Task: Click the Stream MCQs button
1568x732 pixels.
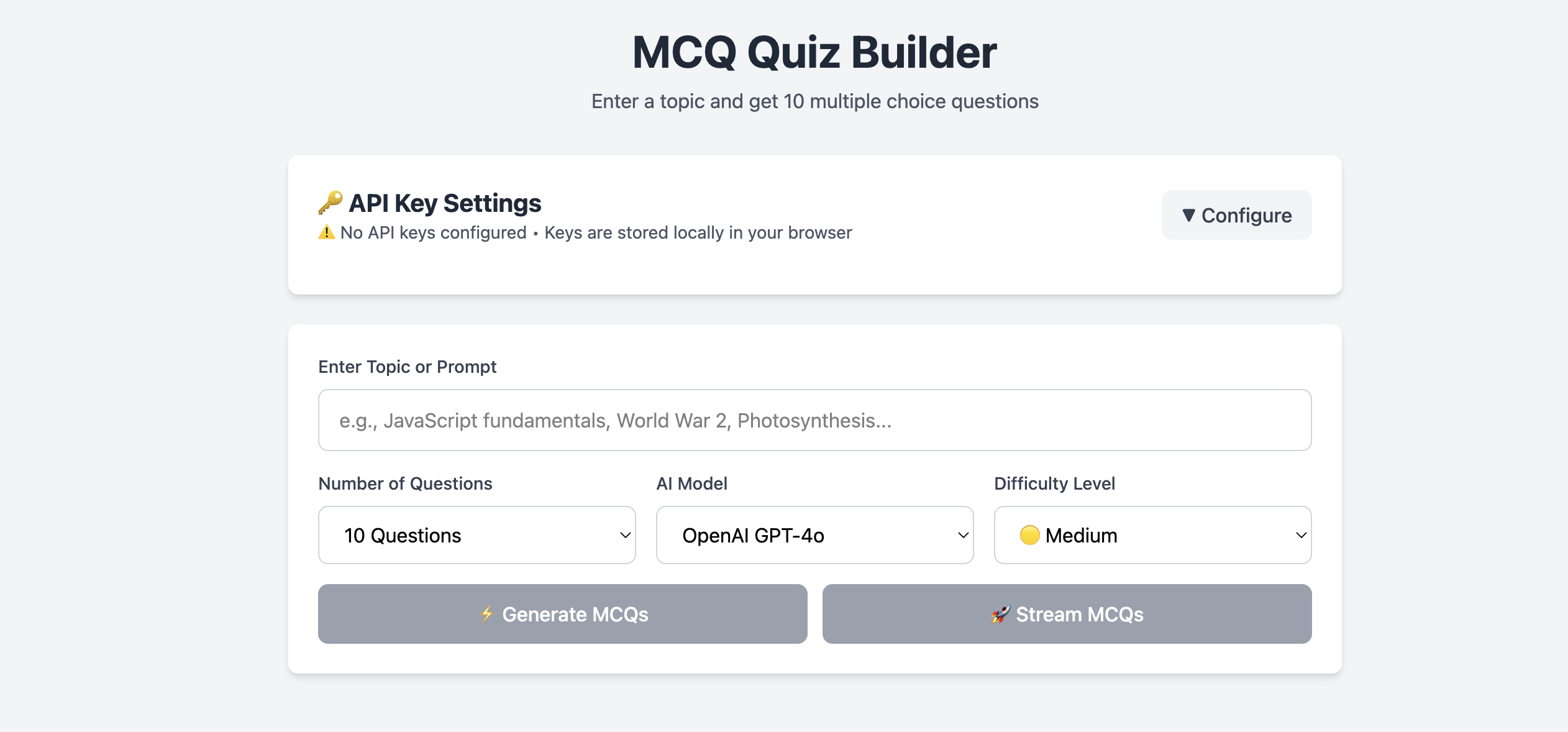Action: tap(1066, 613)
